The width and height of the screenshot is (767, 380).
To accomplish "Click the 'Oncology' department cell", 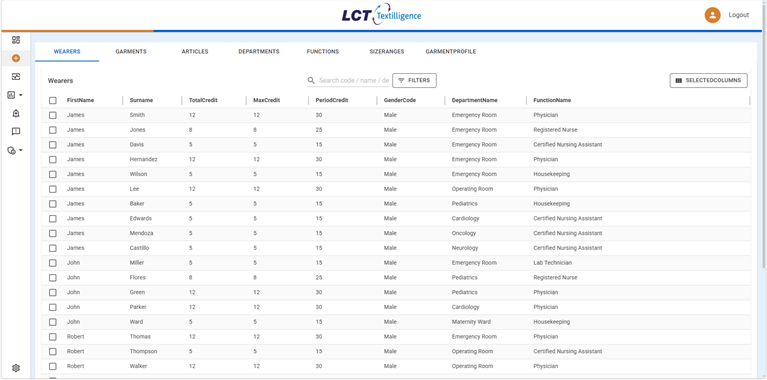I will coord(464,233).
